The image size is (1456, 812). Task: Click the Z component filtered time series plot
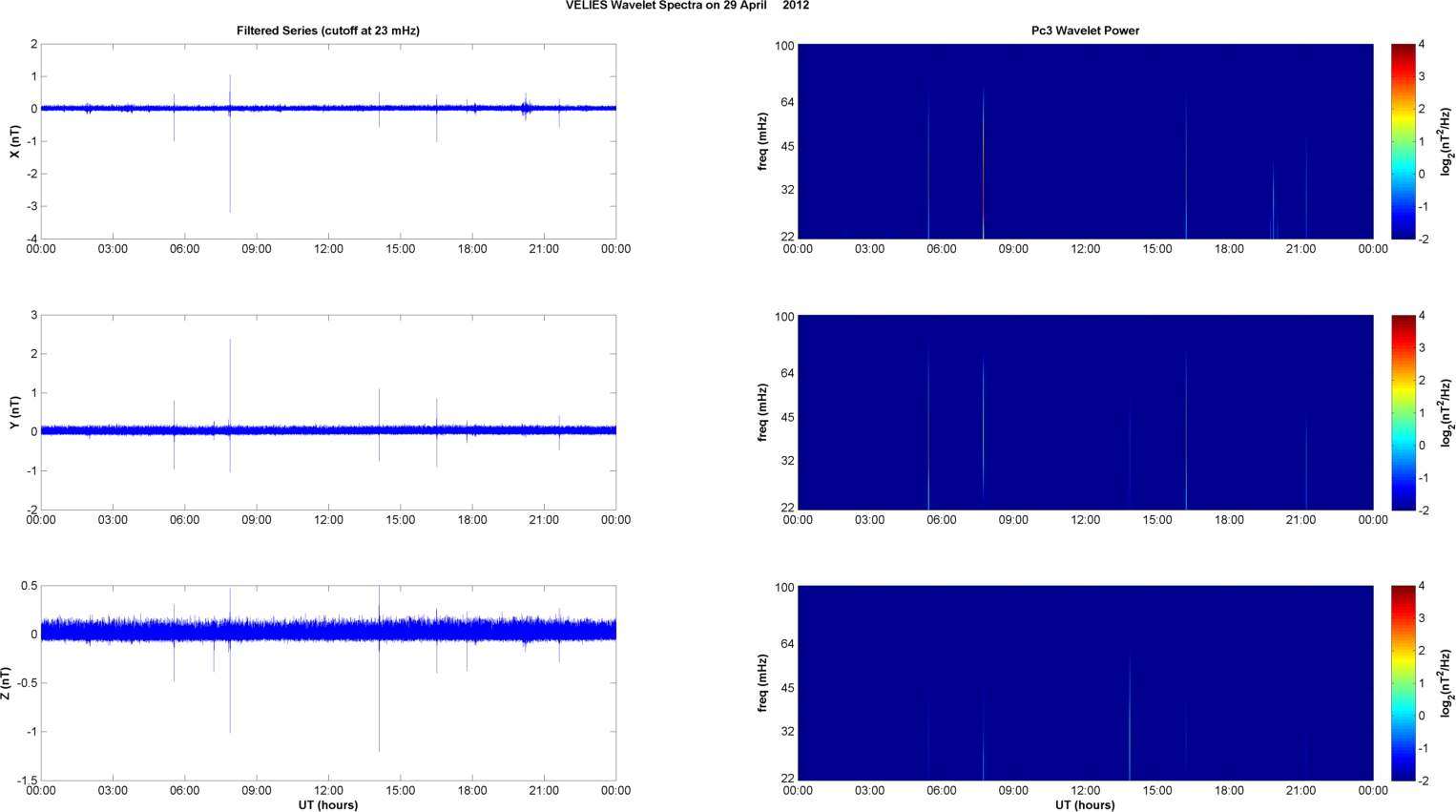click(x=328, y=683)
